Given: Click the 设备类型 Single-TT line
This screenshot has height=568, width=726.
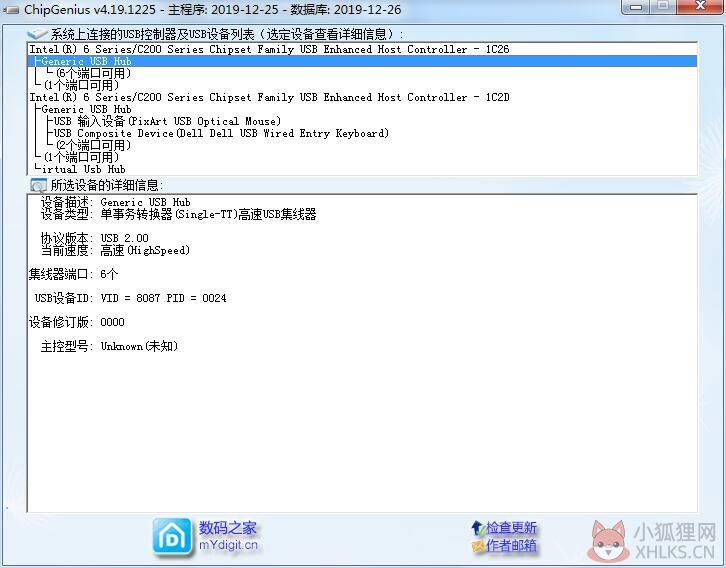Looking at the screenshot, I should point(178,214).
